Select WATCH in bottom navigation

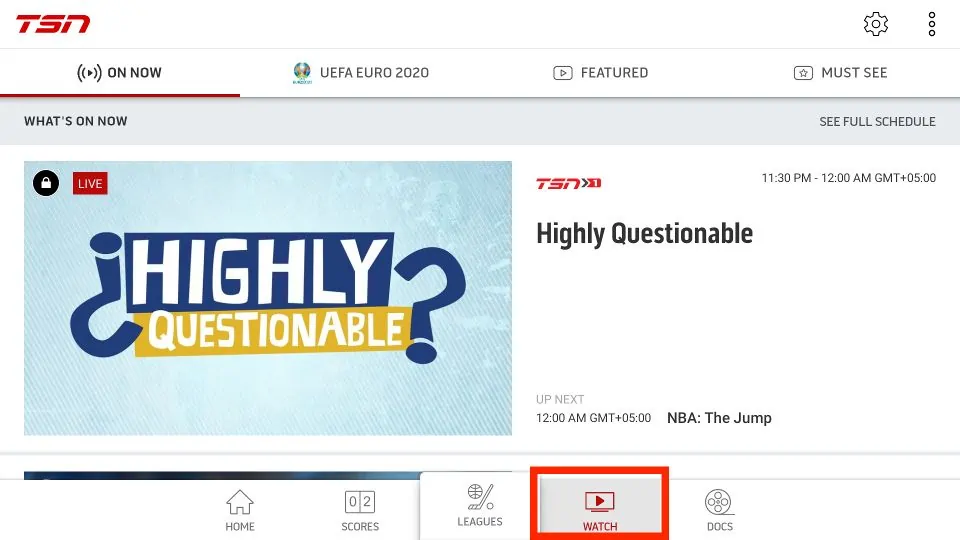tap(600, 510)
